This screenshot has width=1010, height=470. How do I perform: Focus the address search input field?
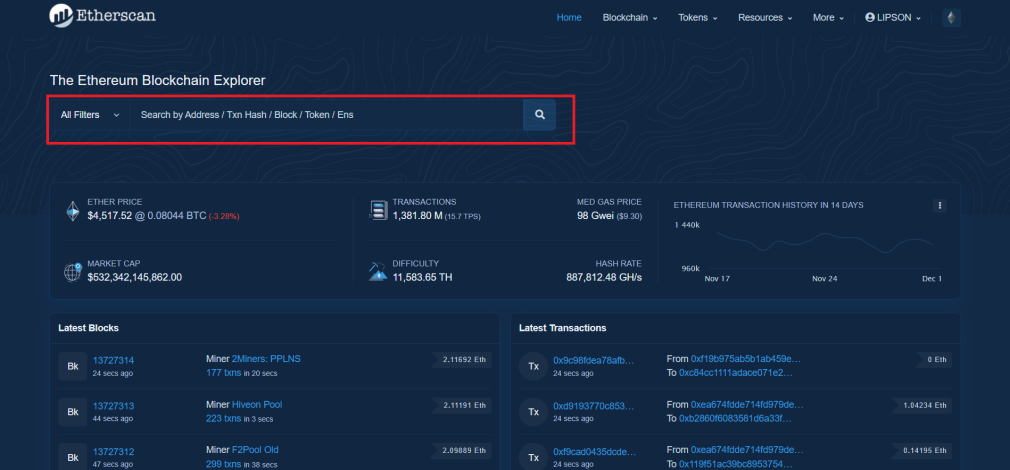327,115
